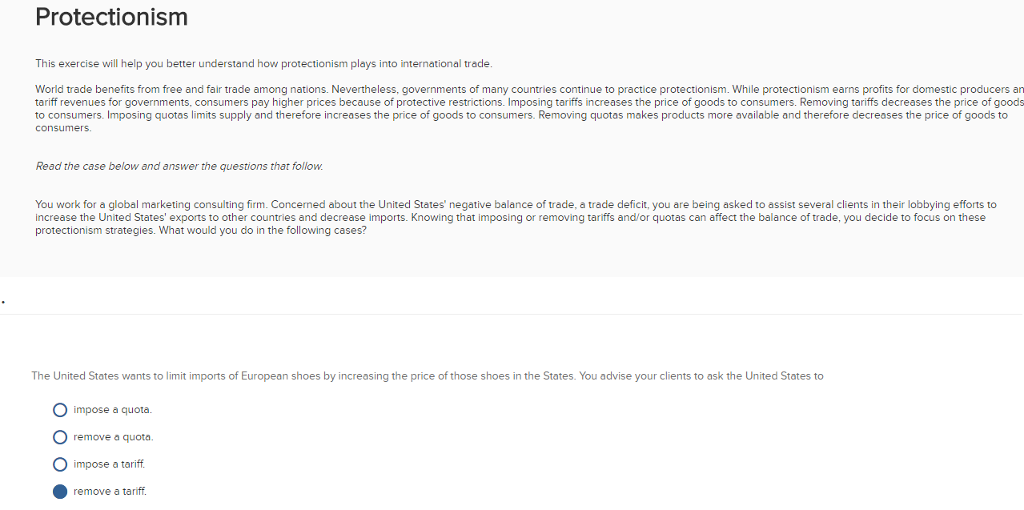This screenshot has width=1024, height=510.
Task: Choose the 'remove a quota' radio option
Action: [x=60, y=437]
